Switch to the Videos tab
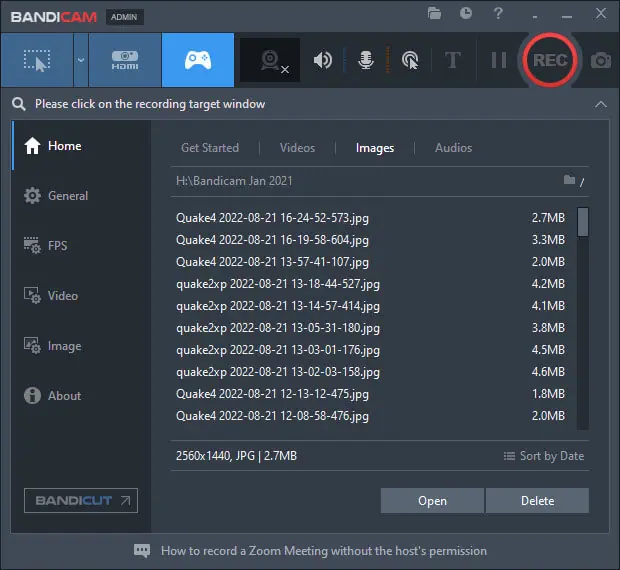Screen dimensions: 620x570 (x=297, y=148)
